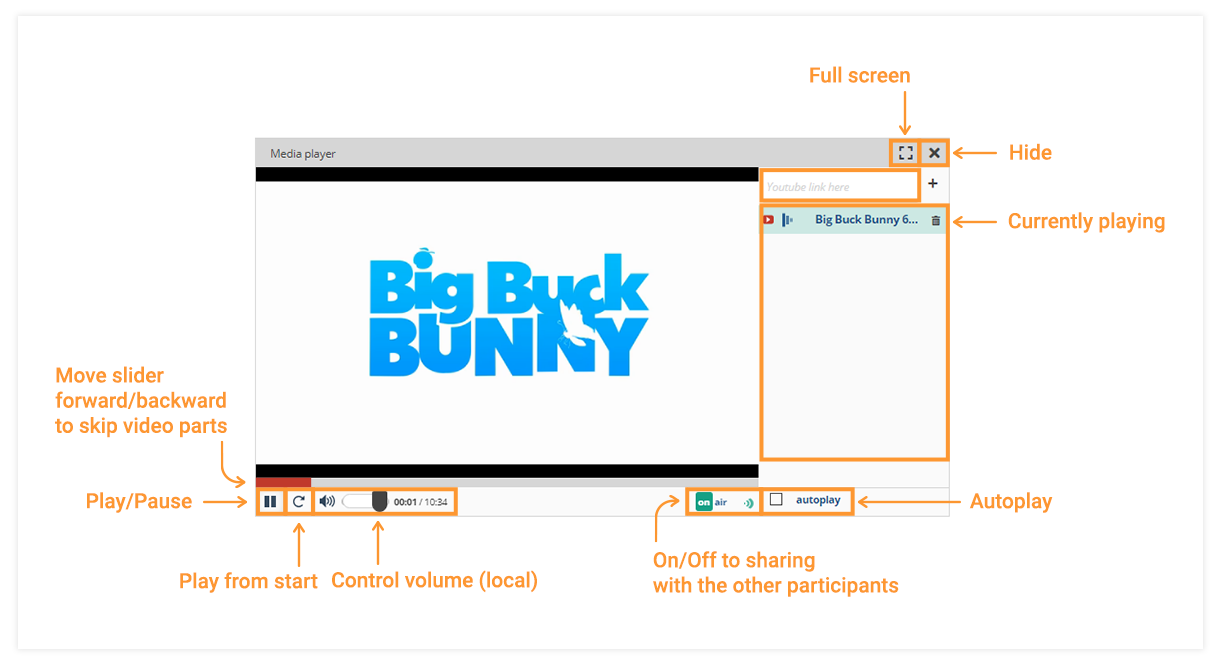Click the Media player title text
The image size is (1221, 665).
(303, 154)
